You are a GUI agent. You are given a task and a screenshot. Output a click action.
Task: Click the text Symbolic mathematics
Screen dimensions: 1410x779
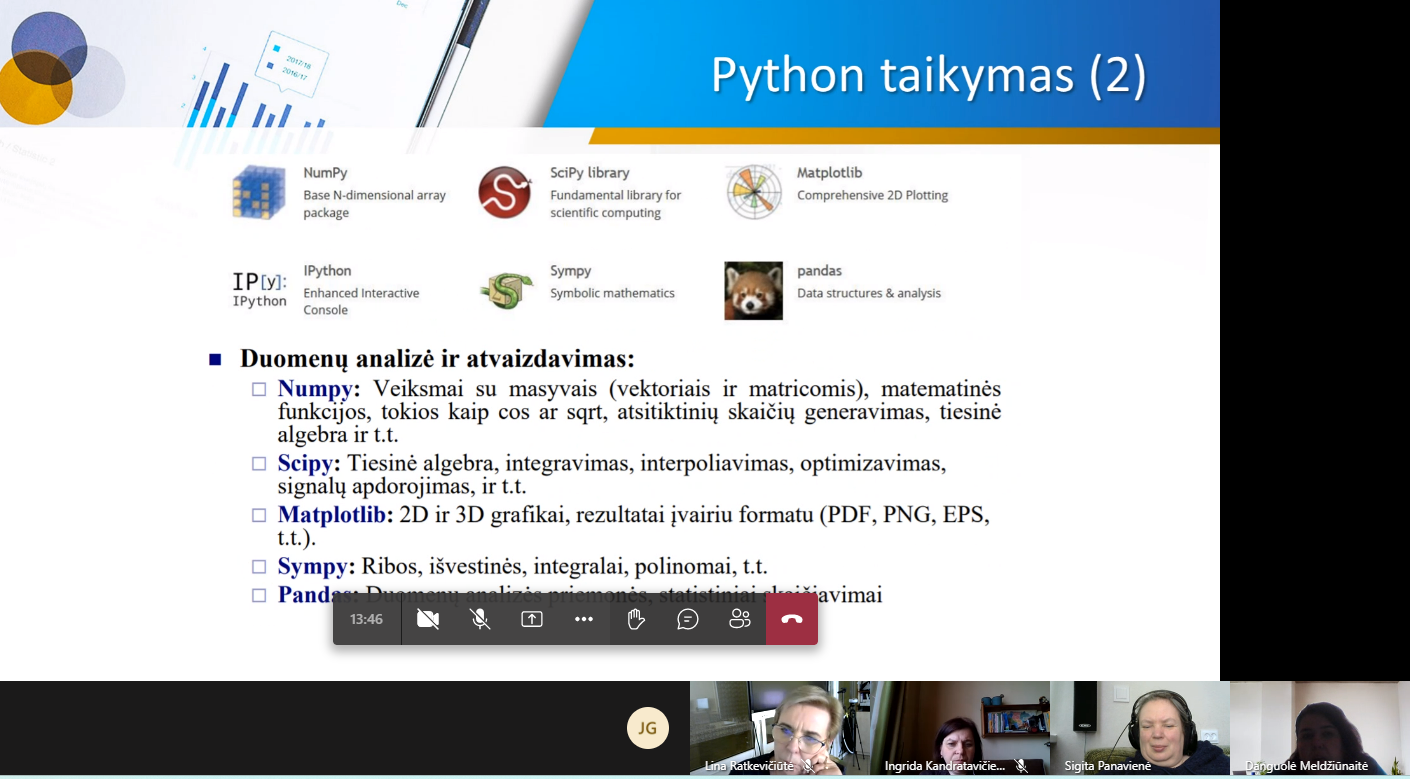click(x=612, y=293)
